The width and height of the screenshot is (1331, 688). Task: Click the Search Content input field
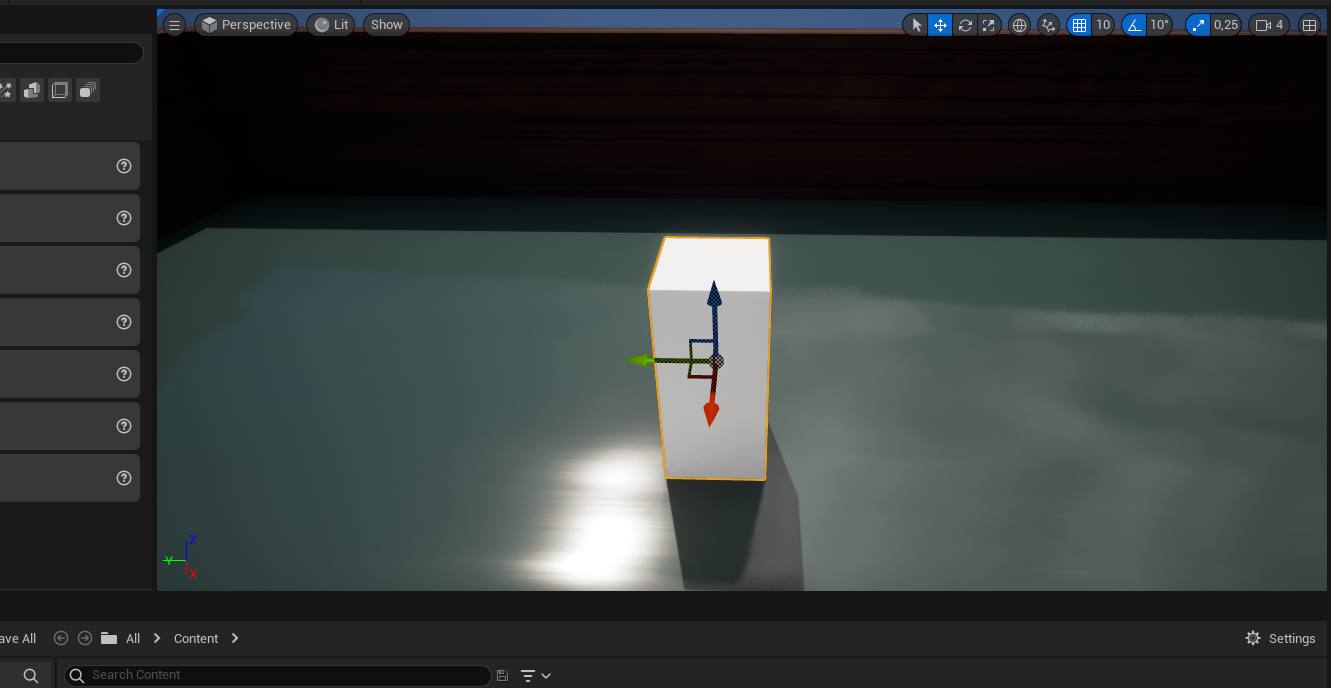pos(280,675)
